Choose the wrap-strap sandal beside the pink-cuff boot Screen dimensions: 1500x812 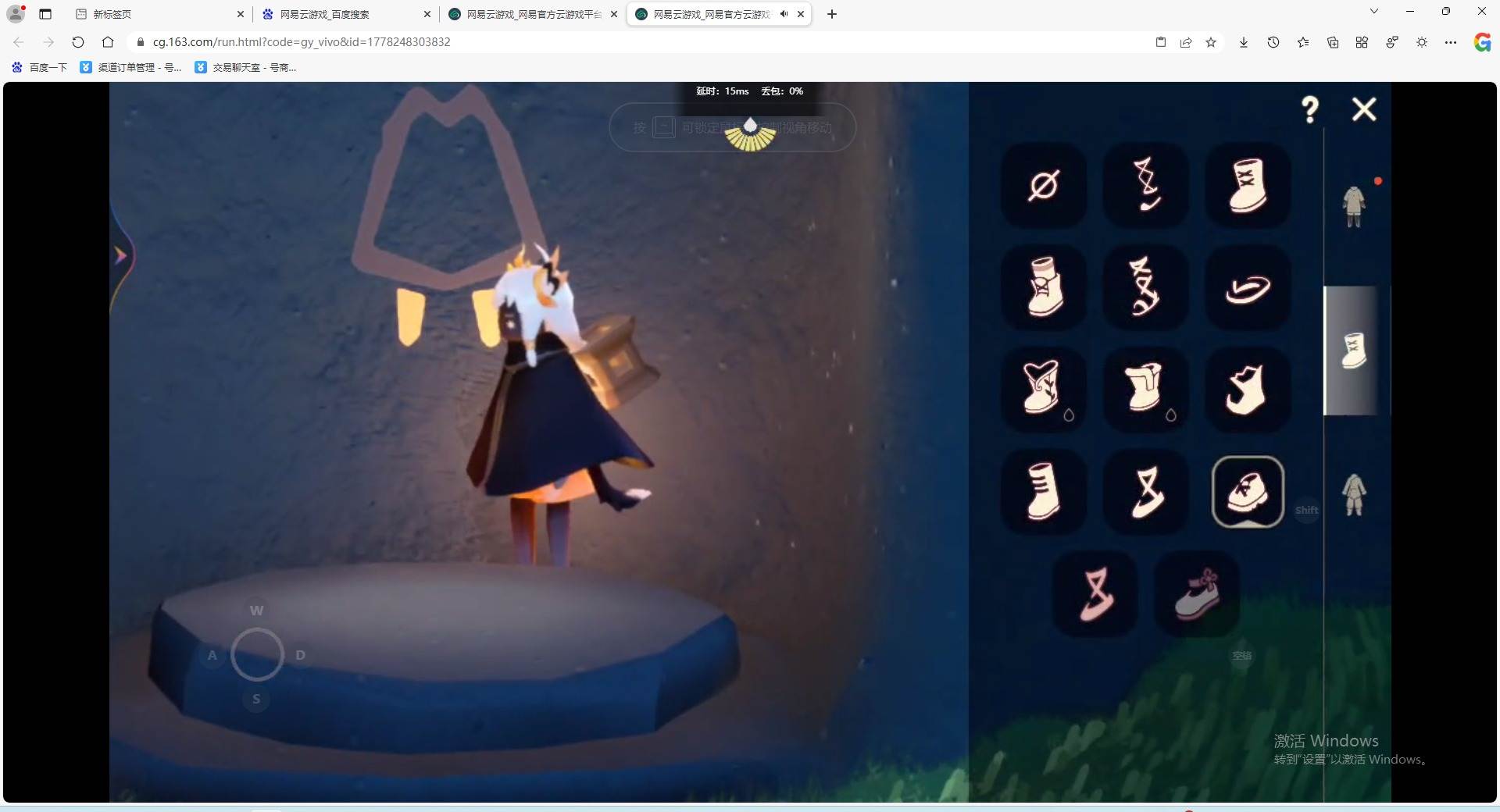tap(1146, 287)
